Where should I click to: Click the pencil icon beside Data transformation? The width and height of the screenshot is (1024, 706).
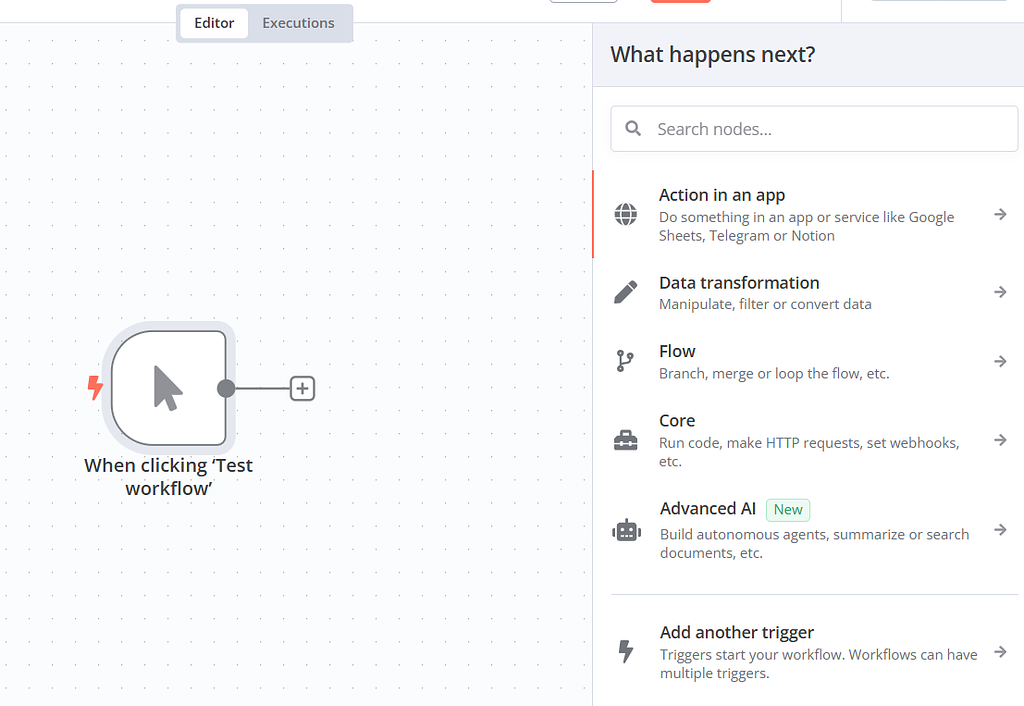point(626,292)
